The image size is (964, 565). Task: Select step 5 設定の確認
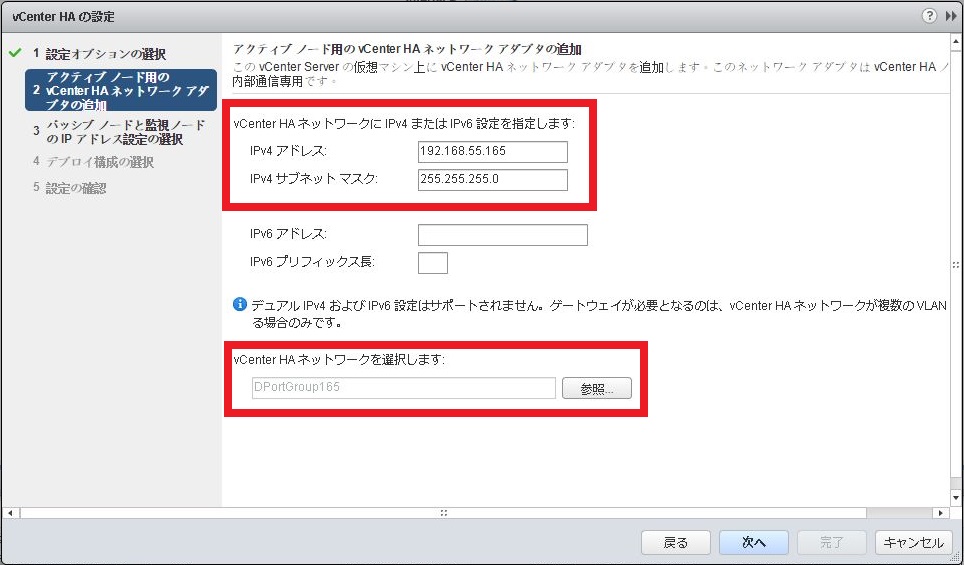[69, 188]
